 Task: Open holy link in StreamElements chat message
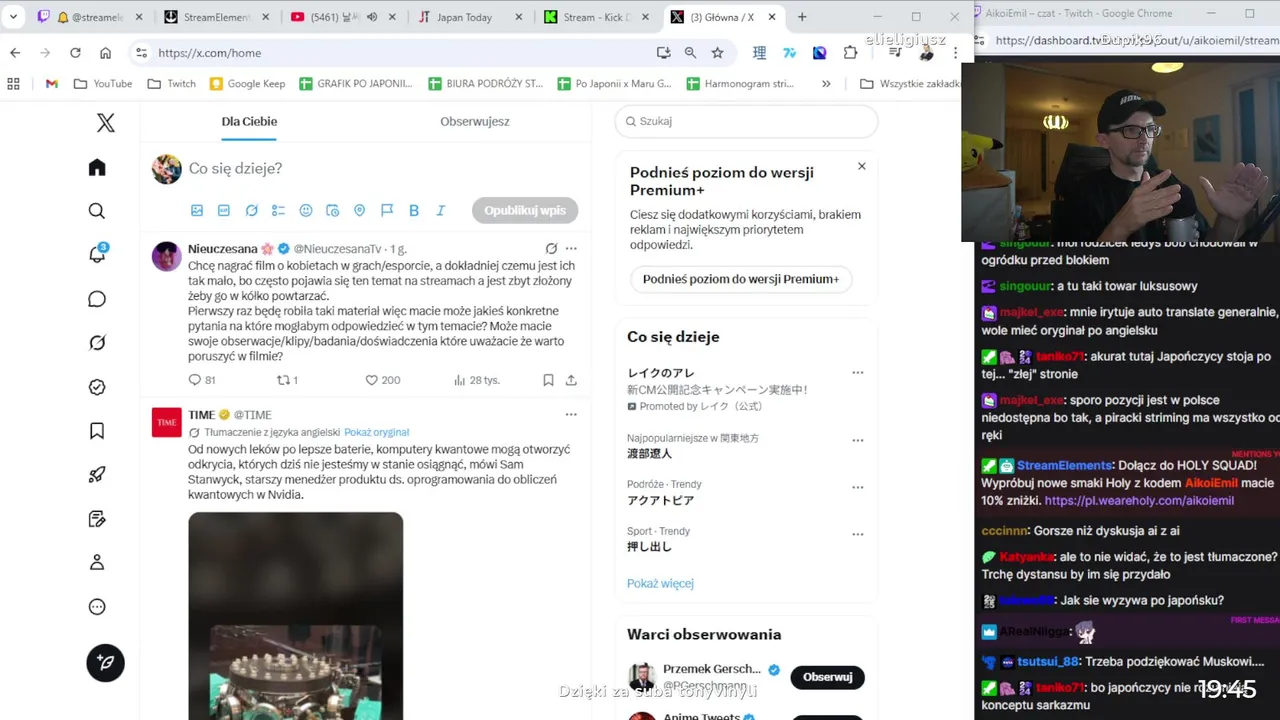1139,501
